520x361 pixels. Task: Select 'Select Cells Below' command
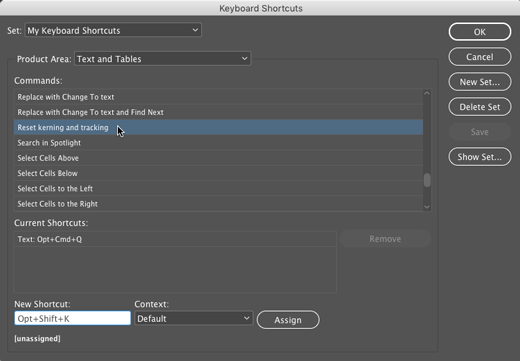coord(219,173)
